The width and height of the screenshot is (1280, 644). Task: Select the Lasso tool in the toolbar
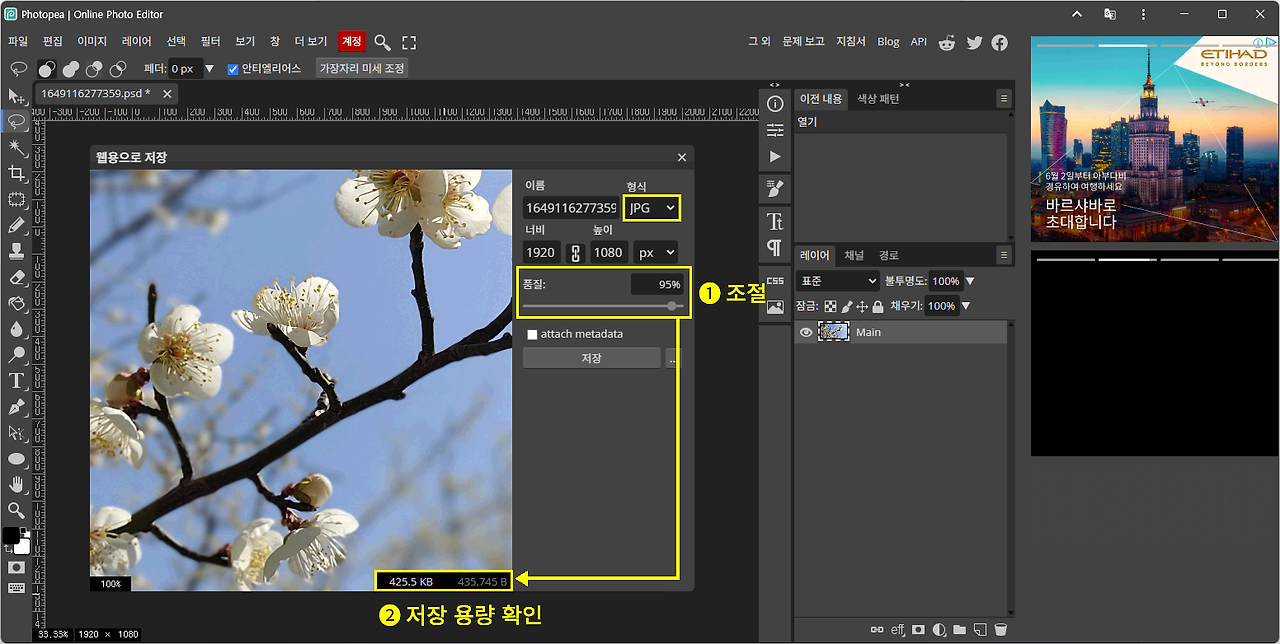coord(16,122)
